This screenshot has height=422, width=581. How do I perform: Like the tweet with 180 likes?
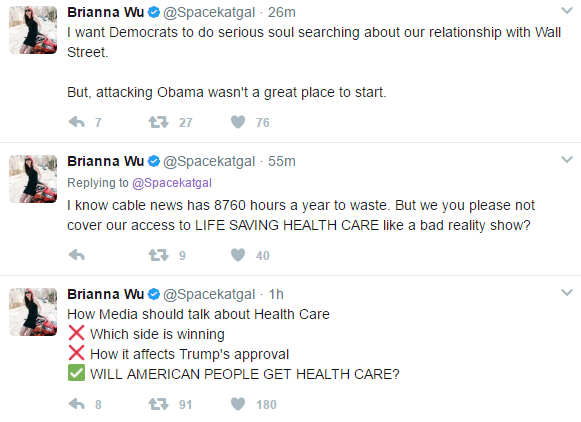238,404
